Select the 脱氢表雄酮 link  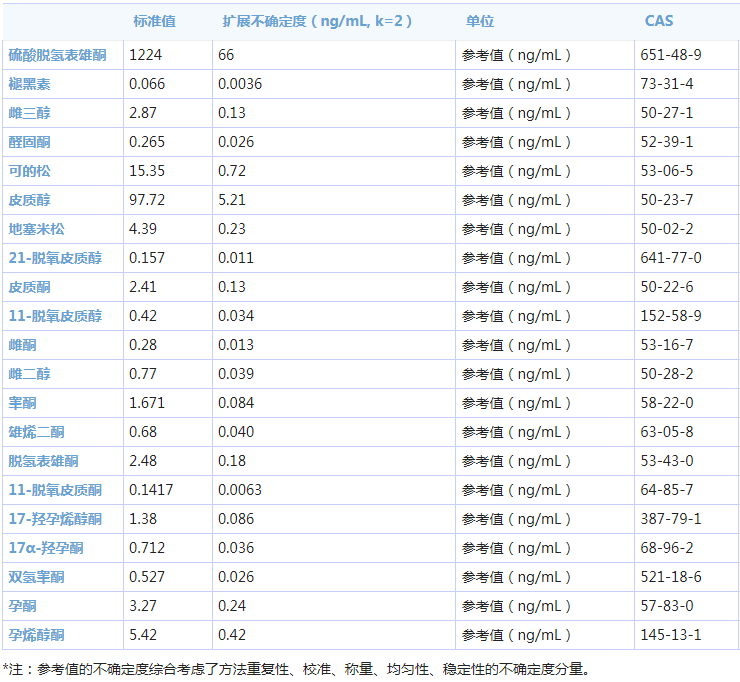[43, 461]
